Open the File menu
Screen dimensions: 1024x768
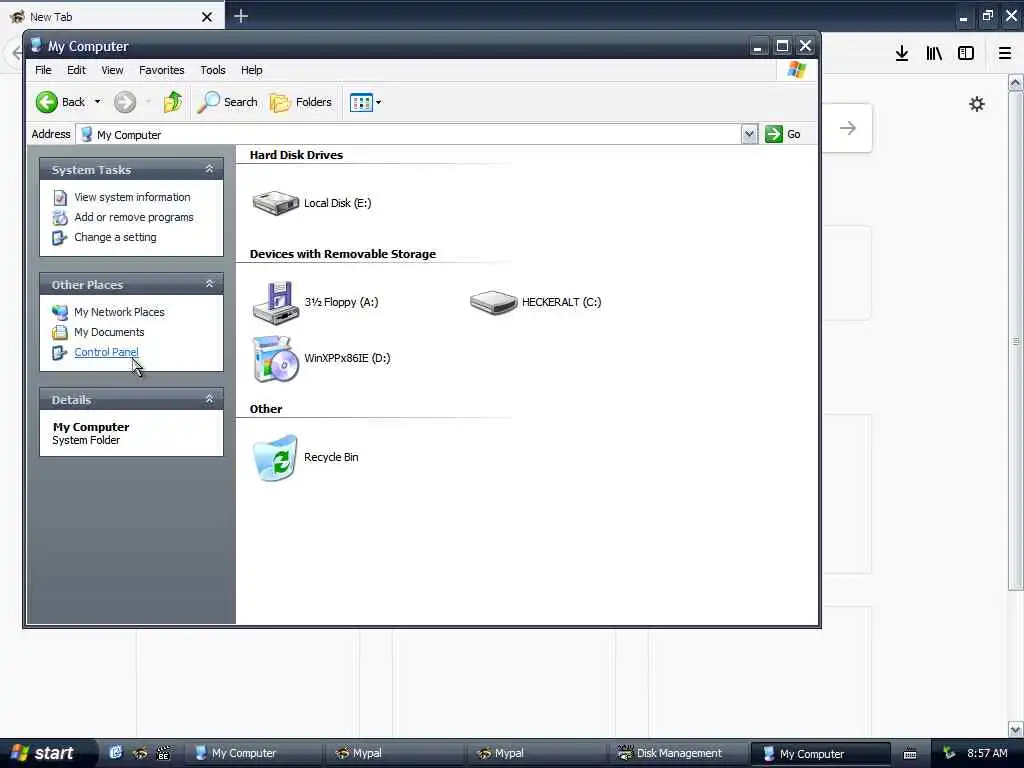[43, 70]
